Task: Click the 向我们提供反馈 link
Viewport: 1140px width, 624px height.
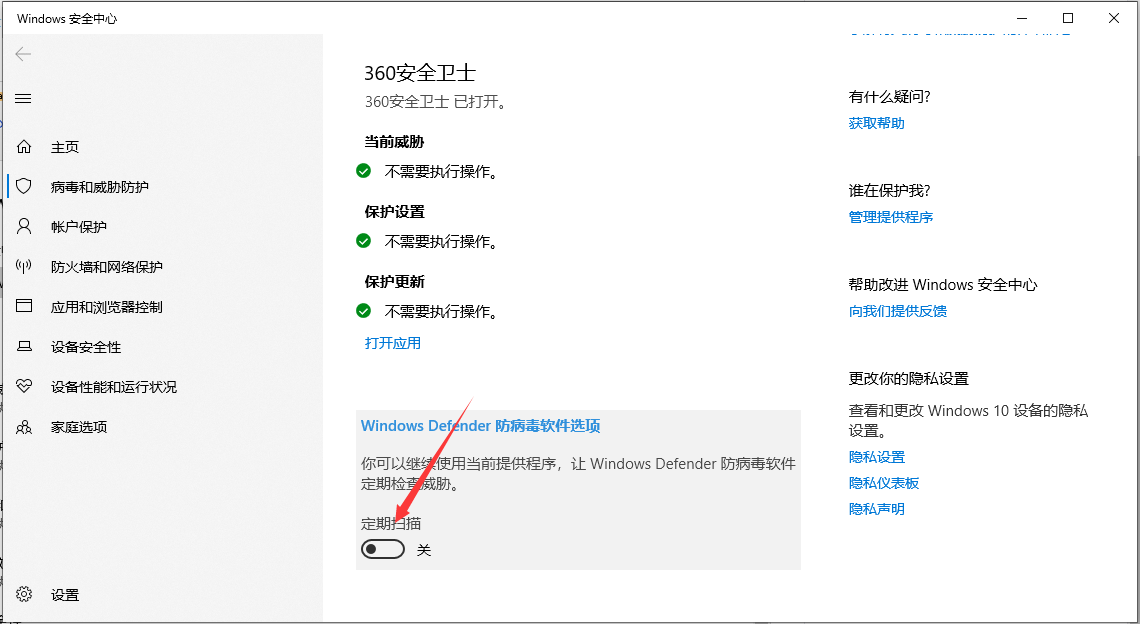Action: coord(898,311)
